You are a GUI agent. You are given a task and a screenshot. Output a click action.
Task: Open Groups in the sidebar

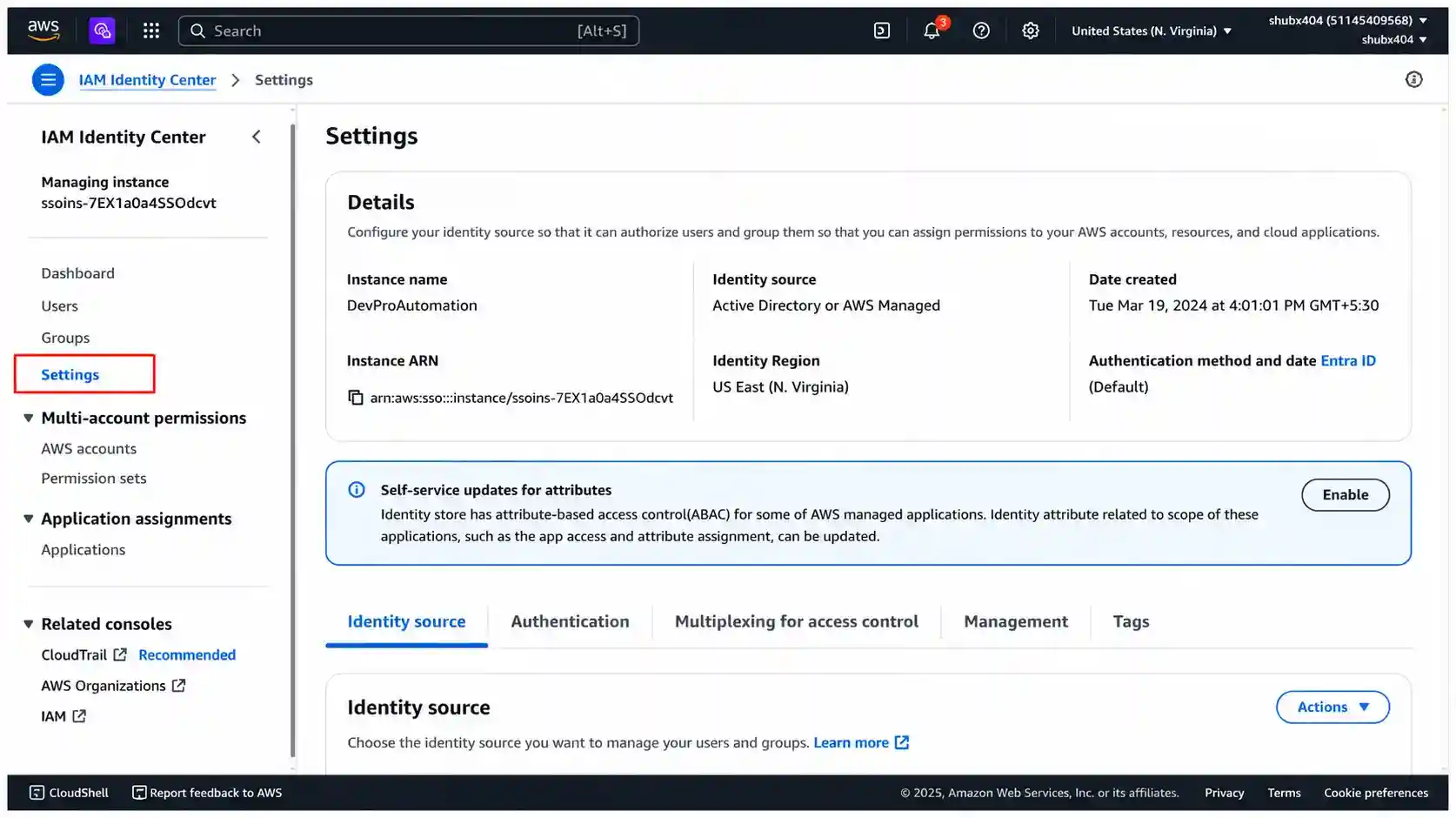click(x=65, y=338)
